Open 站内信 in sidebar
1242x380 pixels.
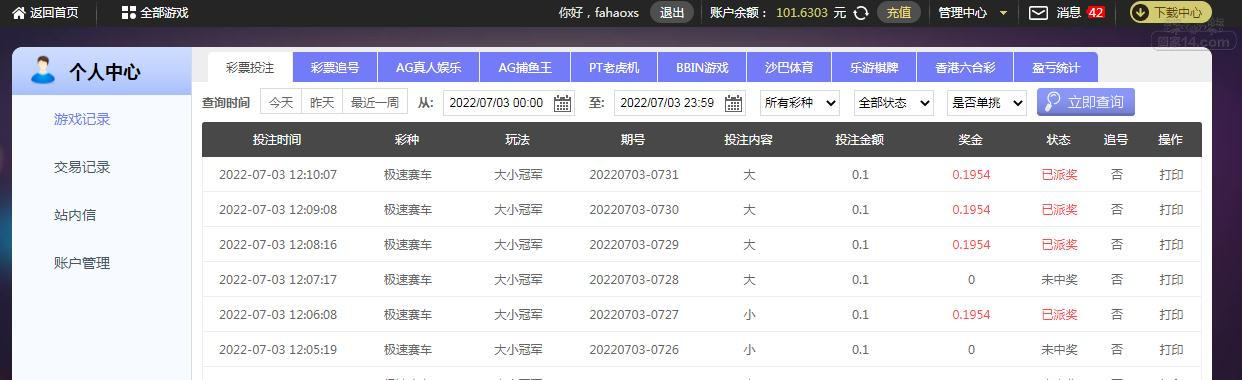tap(75, 215)
